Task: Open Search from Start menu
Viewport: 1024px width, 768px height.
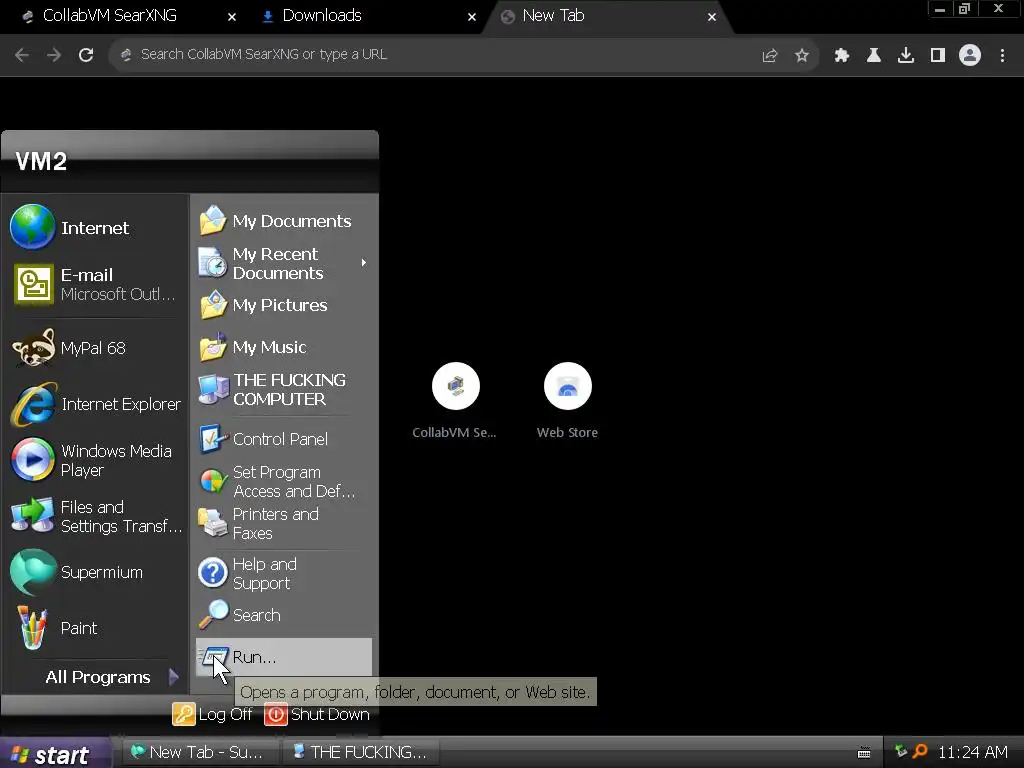Action: (x=283, y=615)
